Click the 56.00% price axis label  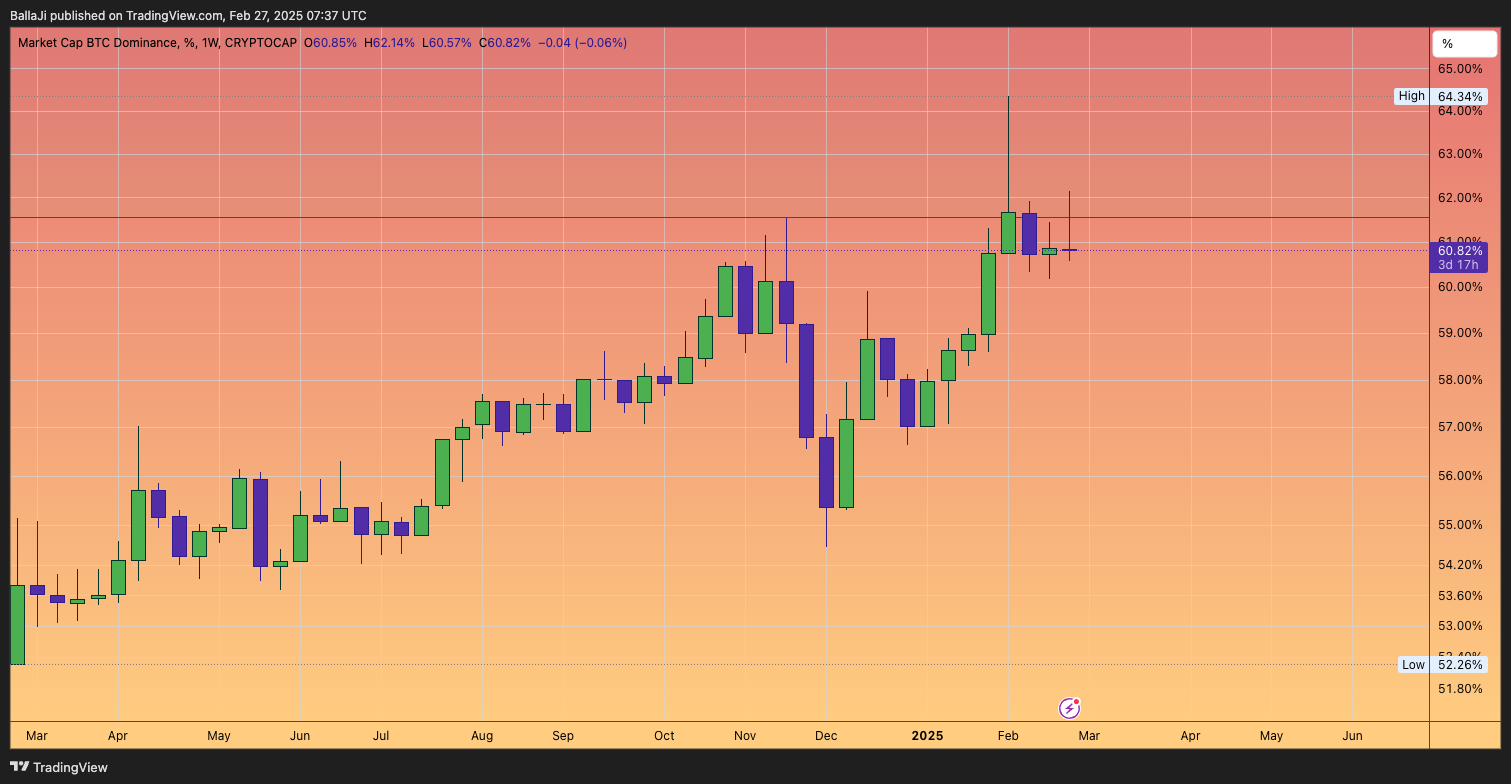[x=1460, y=476]
